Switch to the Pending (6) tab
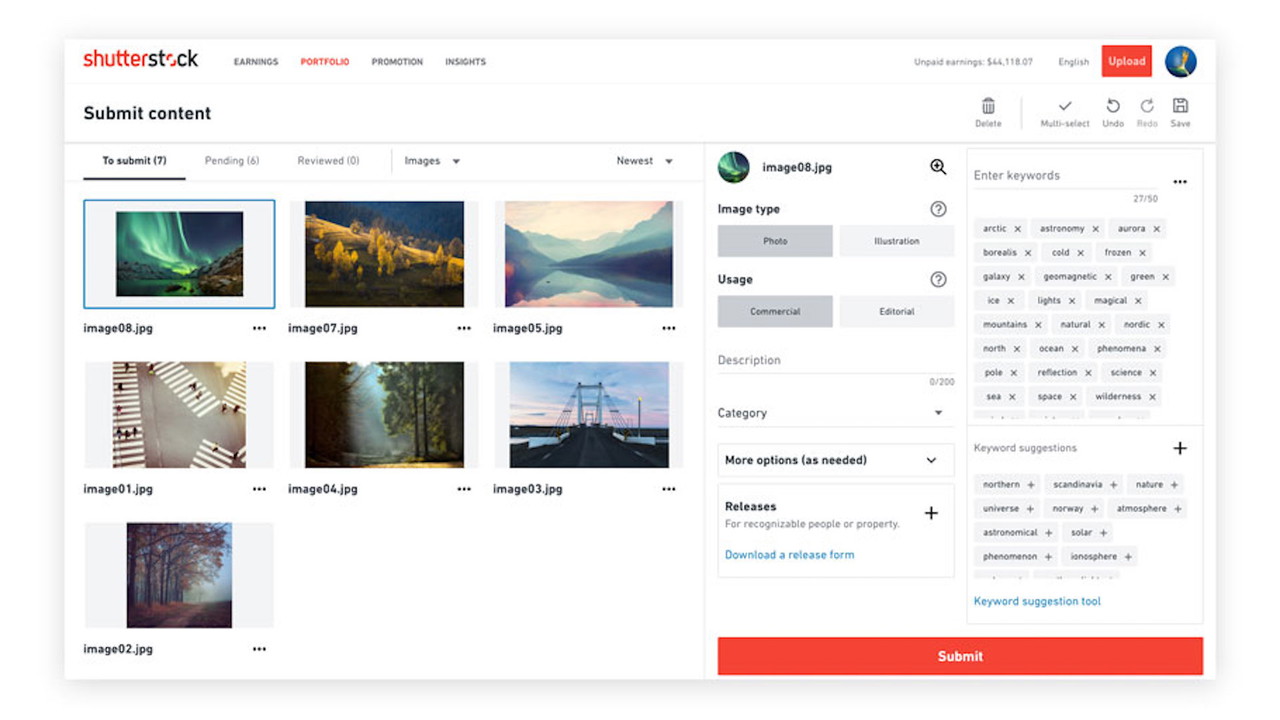This screenshot has width=1280, height=720. coord(232,161)
